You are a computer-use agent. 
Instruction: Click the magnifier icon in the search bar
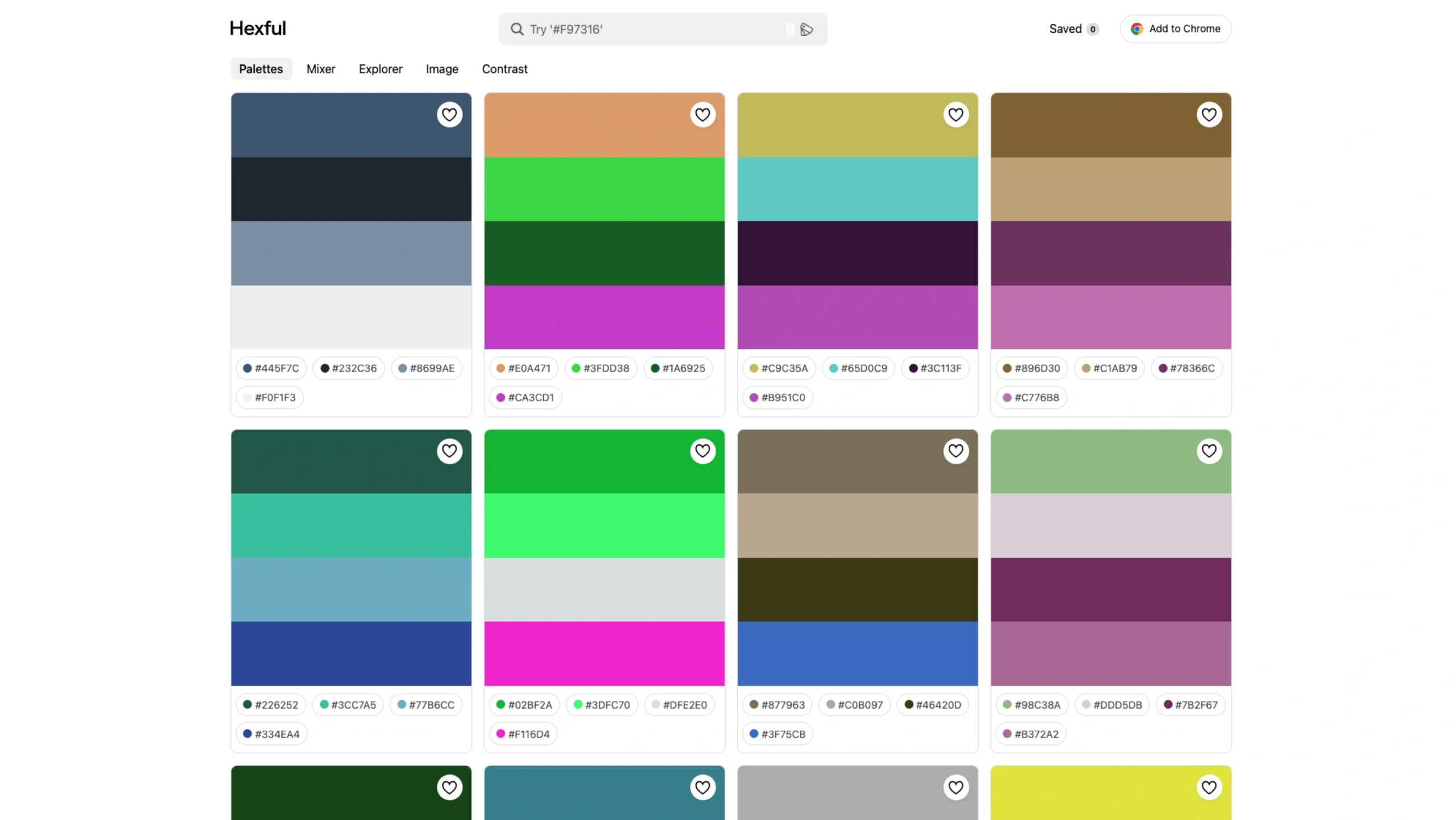[x=516, y=29]
